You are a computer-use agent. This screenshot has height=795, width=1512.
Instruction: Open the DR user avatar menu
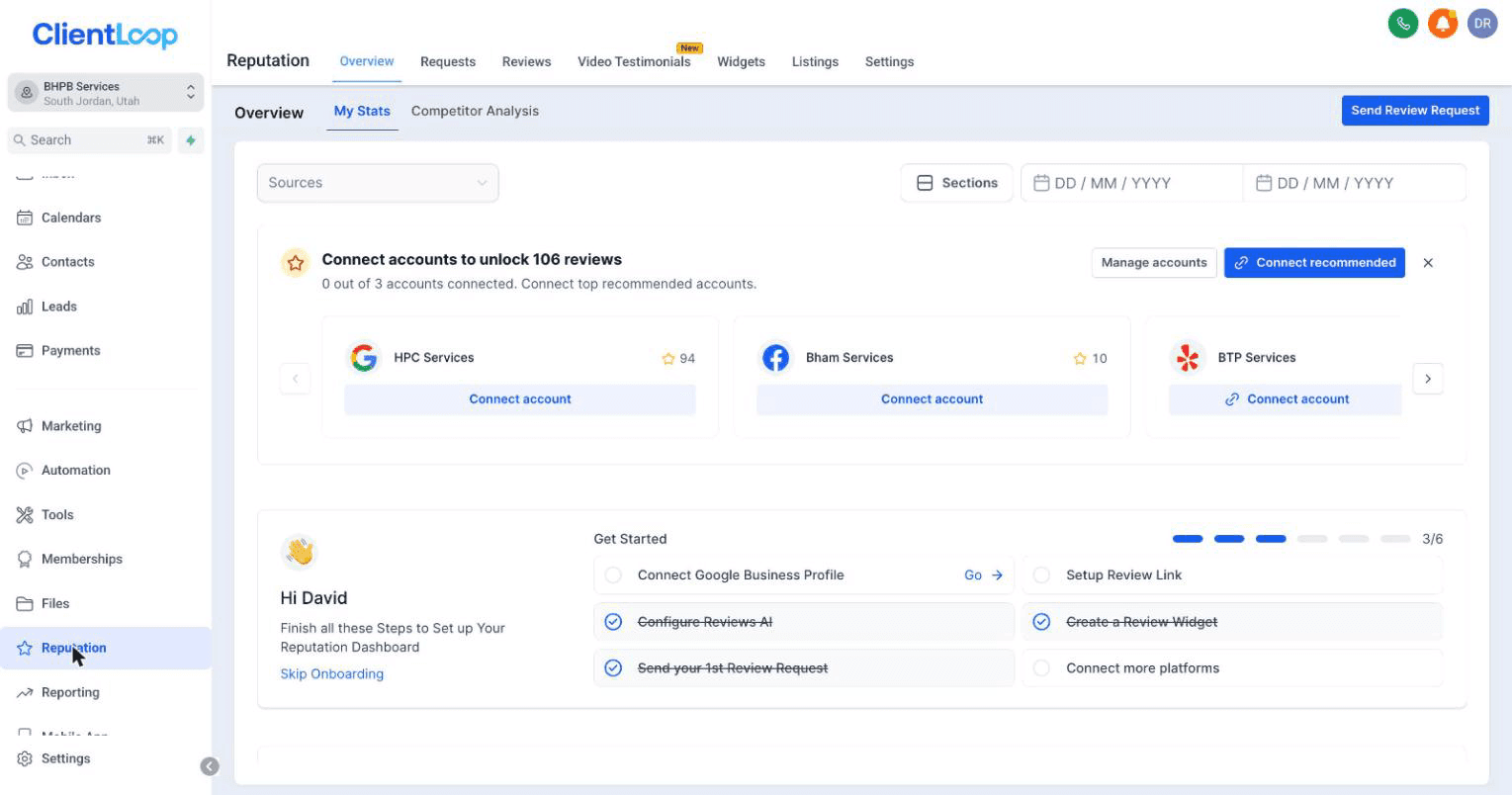click(x=1482, y=24)
